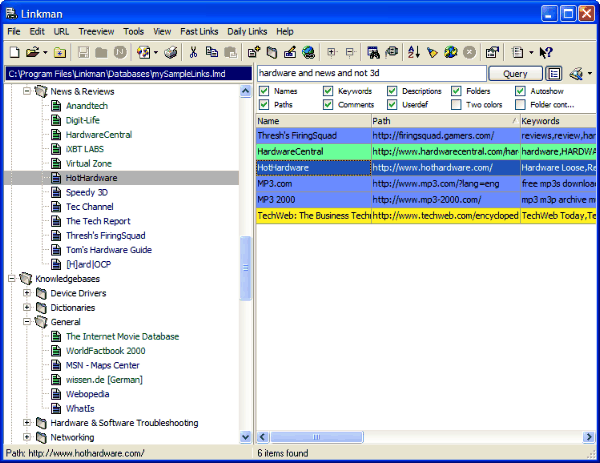Open the Tools menu

(x=133, y=31)
